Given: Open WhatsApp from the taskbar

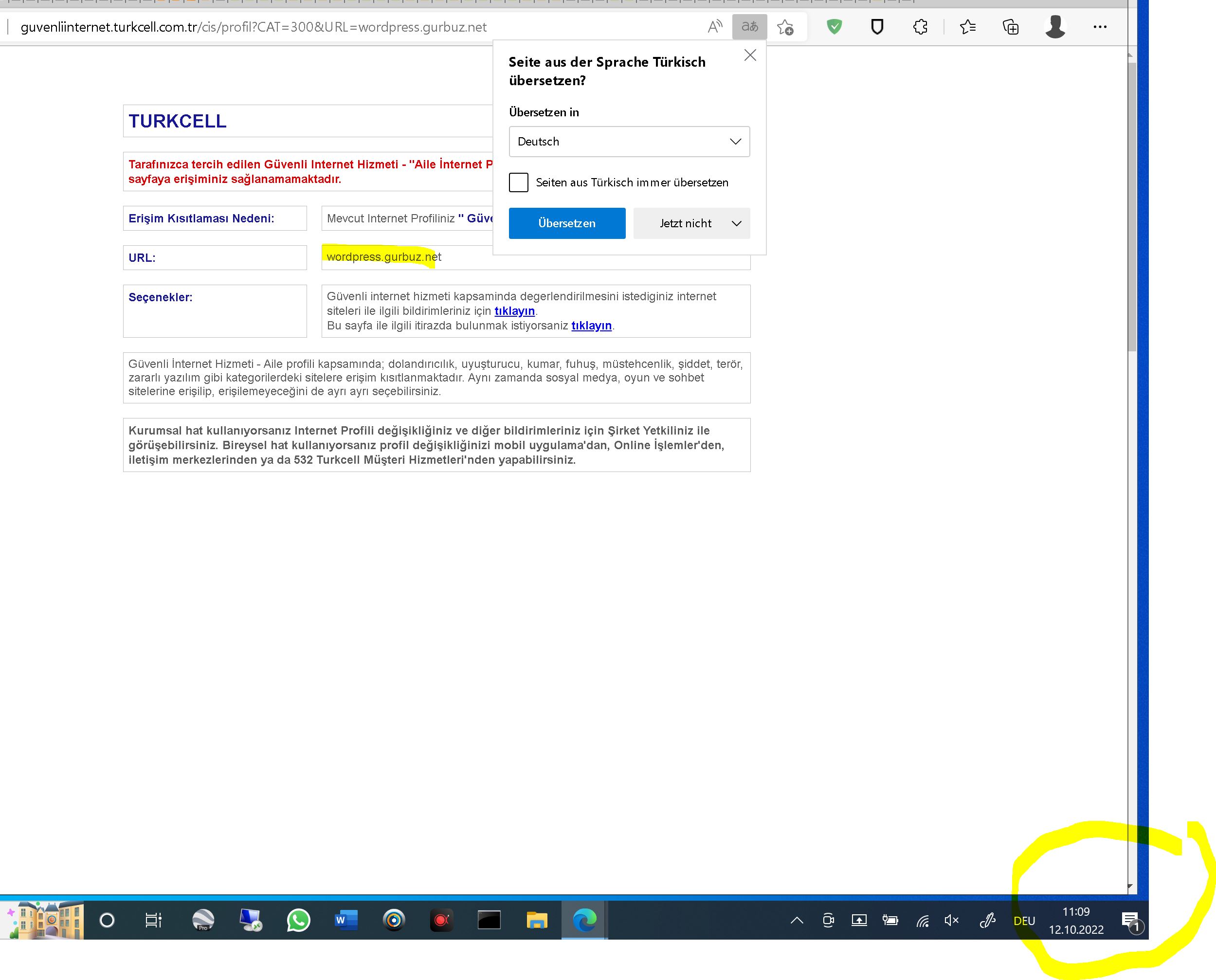Looking at the screenshot, I should pyautogui.click(x=298, y=920).
